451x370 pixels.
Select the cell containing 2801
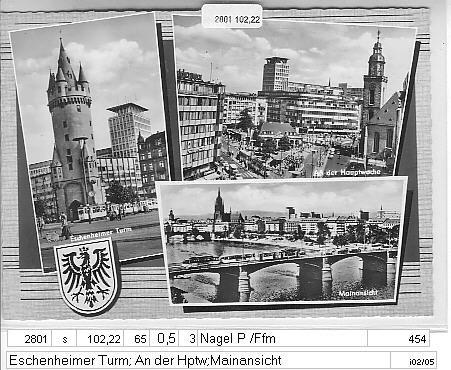point(29,339)
